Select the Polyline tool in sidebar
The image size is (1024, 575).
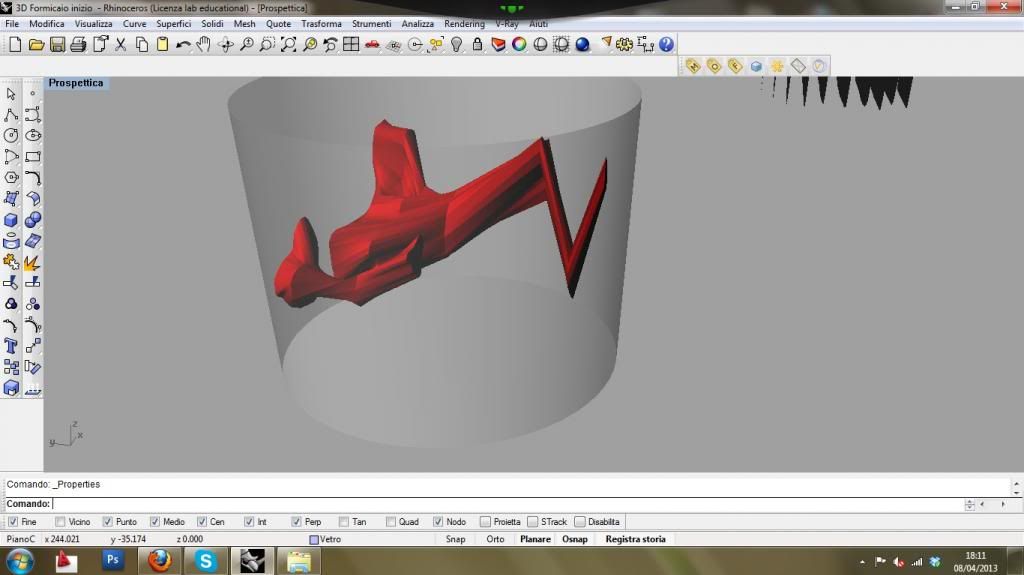pos(11,115)
